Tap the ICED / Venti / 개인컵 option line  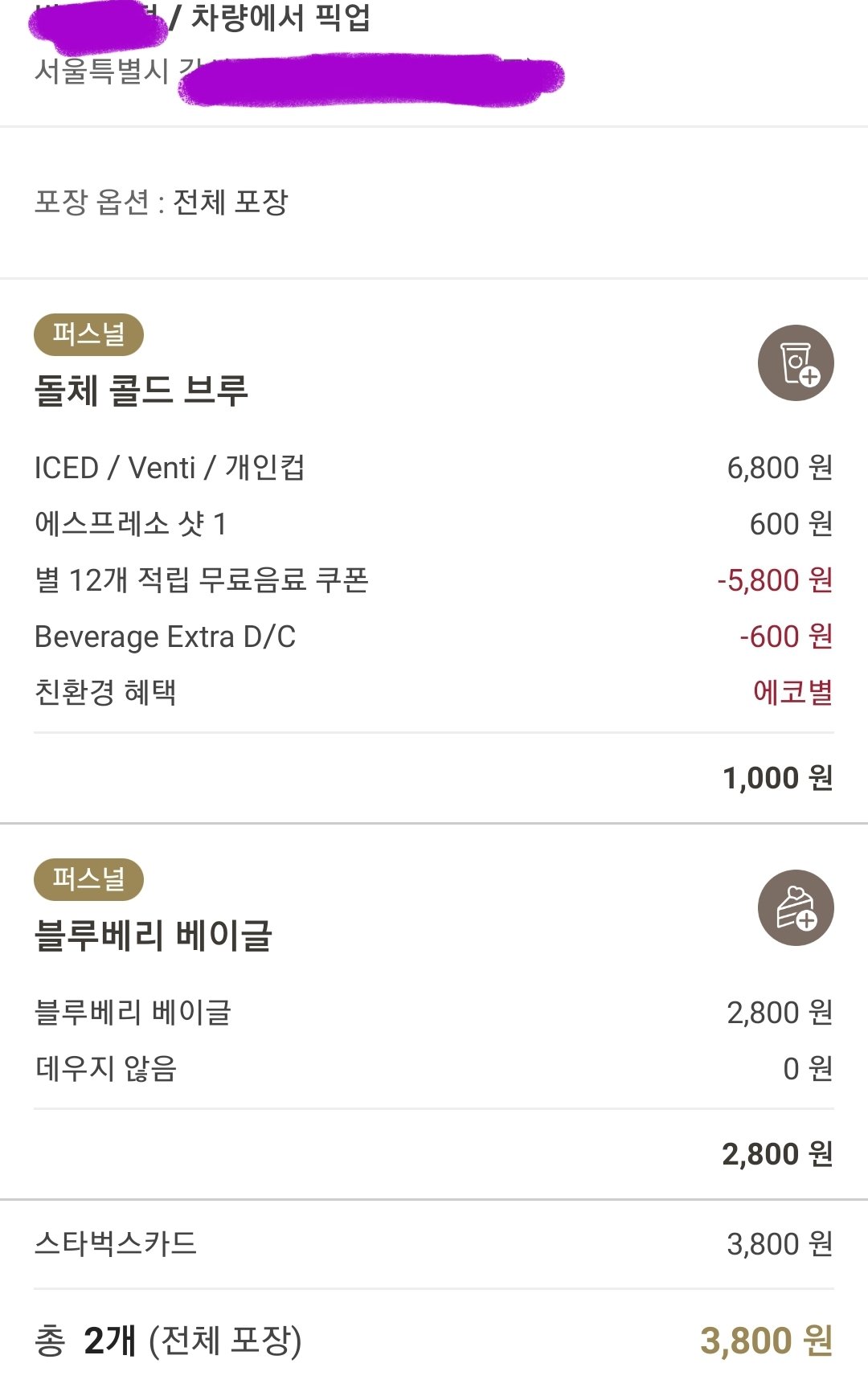click(x=434, y=468)
